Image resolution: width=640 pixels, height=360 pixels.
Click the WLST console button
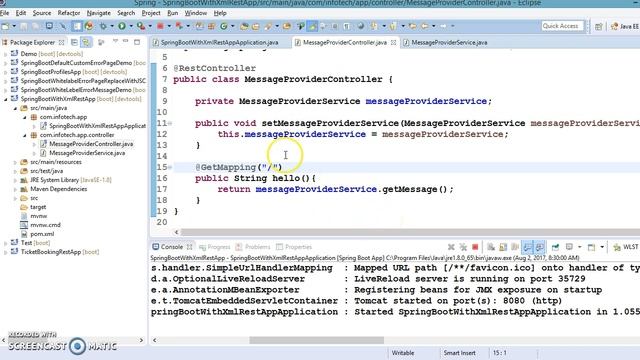(626, 247)
